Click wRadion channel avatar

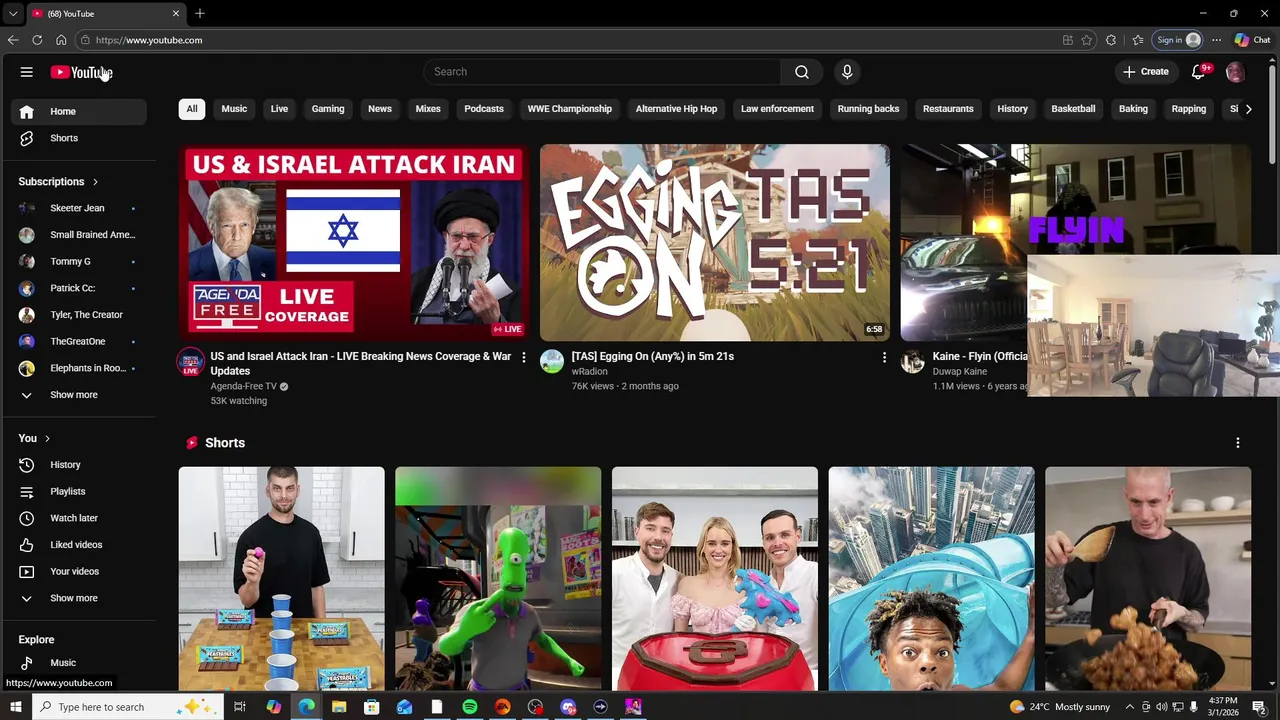(x=552, y=362)
